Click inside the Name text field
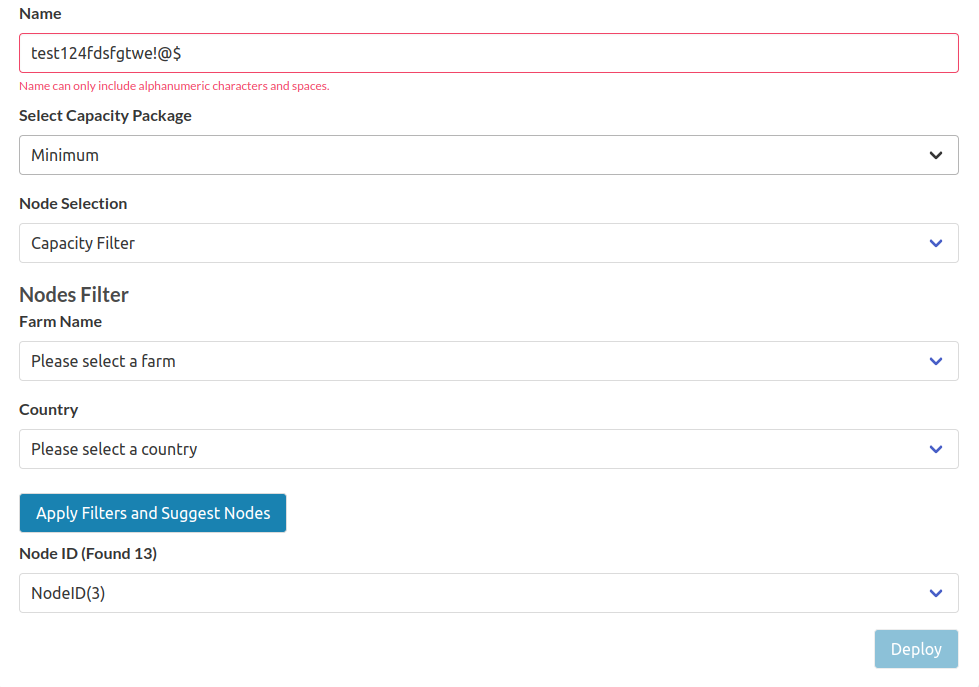Viewport: 979px width, 687px height. point(488,53)
